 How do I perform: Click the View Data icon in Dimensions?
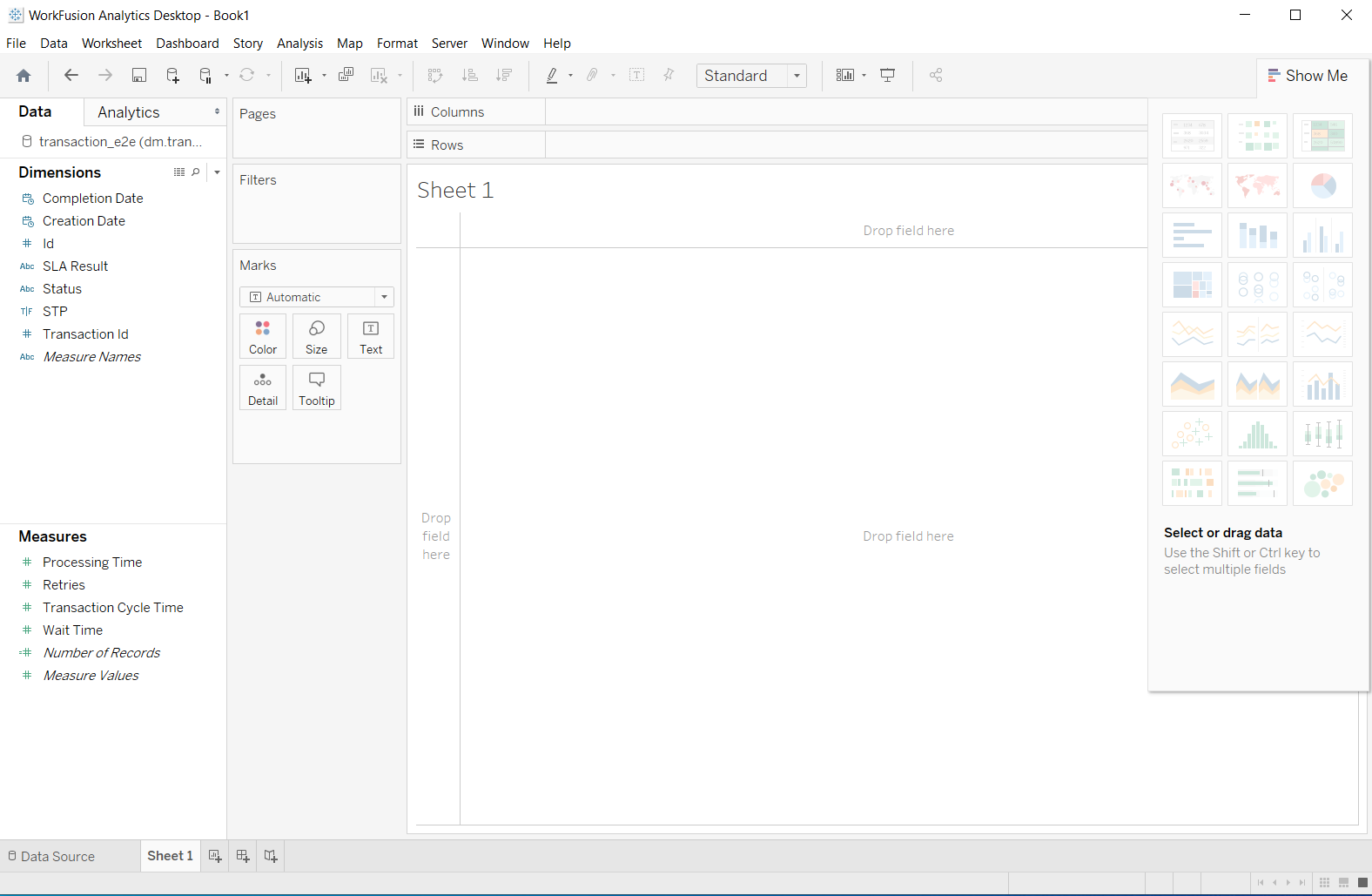pyautogui.click(x=179, y=172)
